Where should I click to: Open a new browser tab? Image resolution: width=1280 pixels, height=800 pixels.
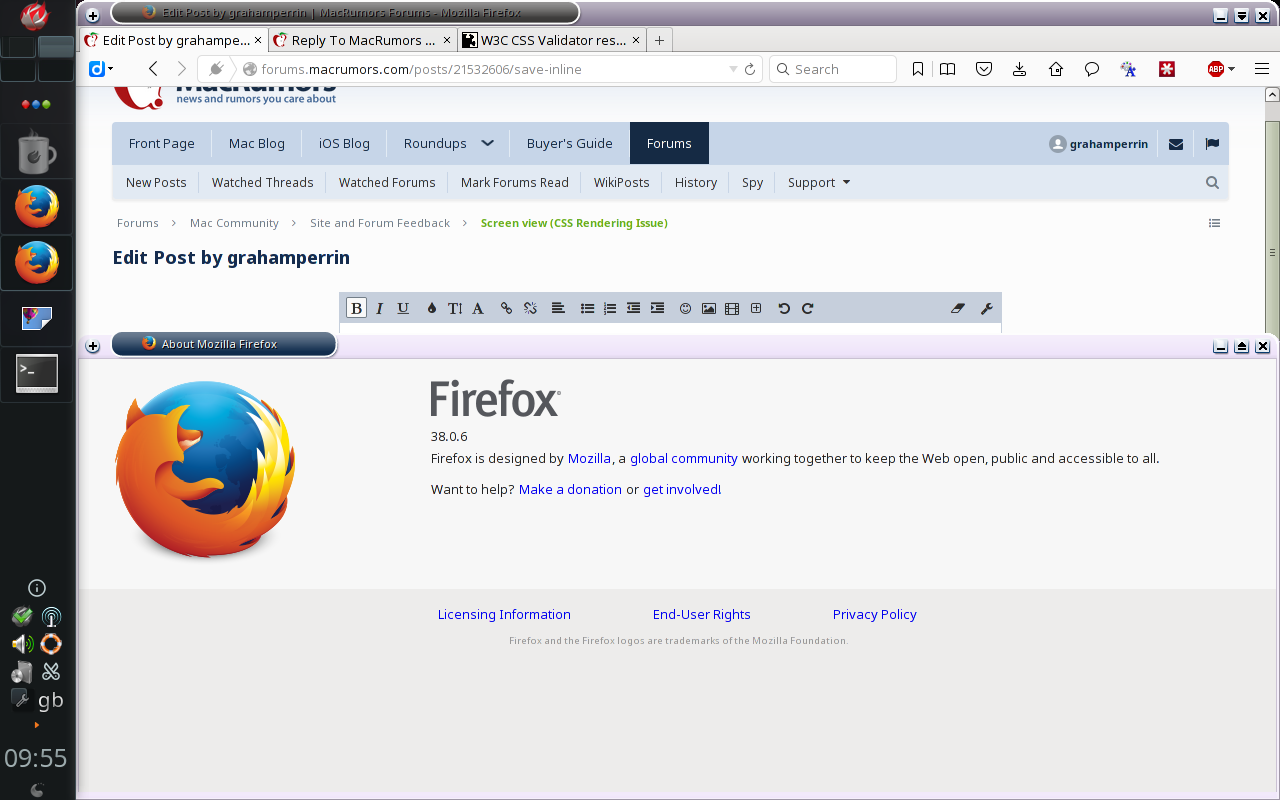pyautogui.click(x=659, y=40)
